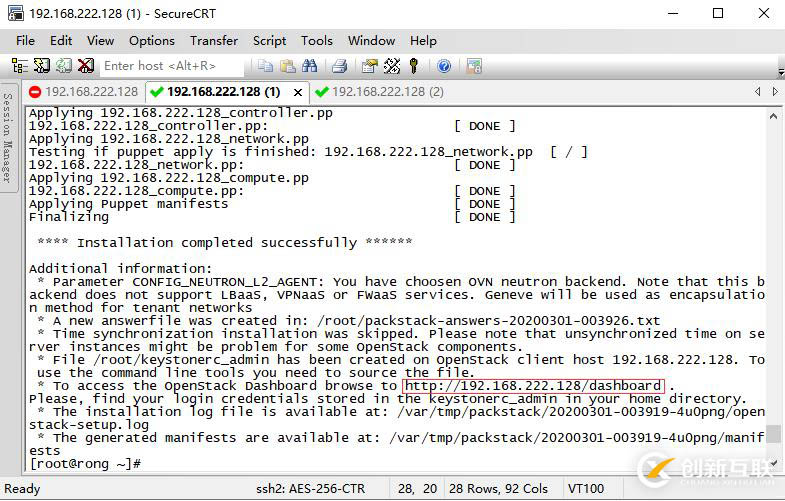Click the terminal scrollbar up arrow
785x501 pixels.
773,117
